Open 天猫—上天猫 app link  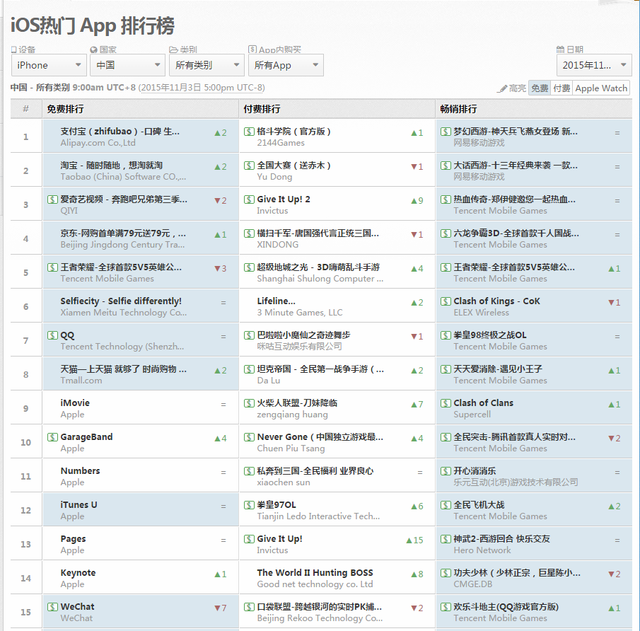pyautogui.click(x=123, y=369)
